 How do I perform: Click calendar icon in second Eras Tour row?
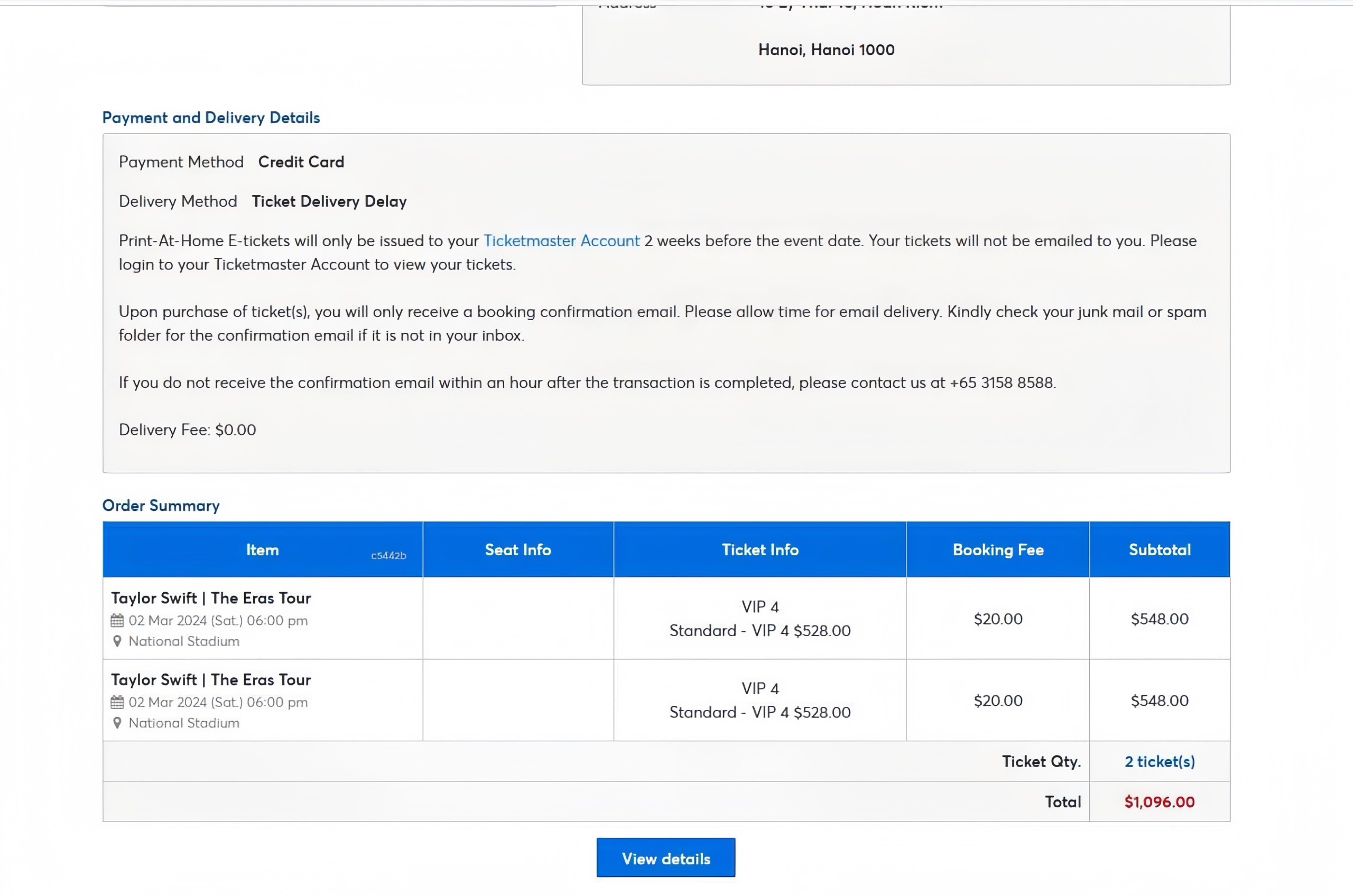point(117,702)
